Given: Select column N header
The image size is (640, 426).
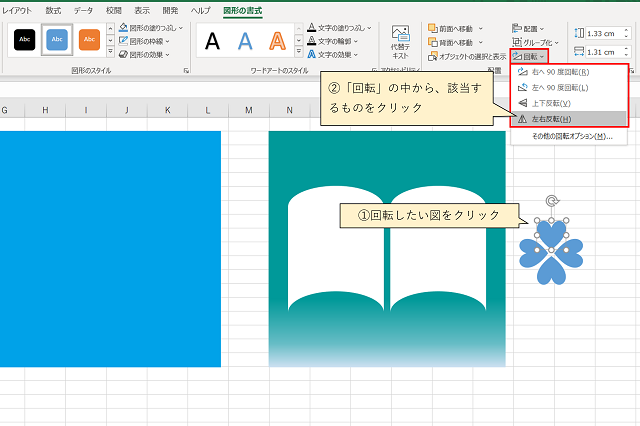Looking at the screenshot, I should (289, 110).
